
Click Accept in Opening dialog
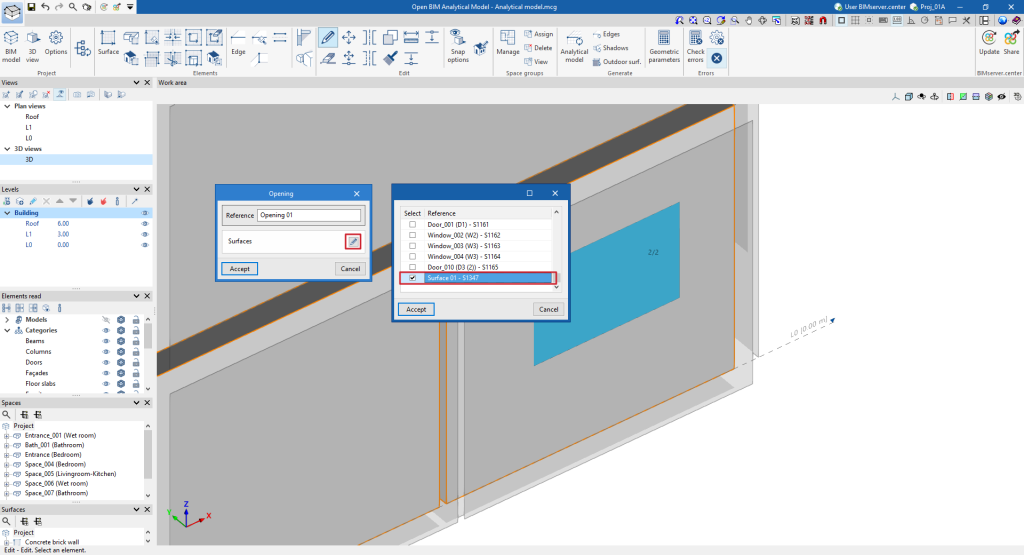[240, 268]
